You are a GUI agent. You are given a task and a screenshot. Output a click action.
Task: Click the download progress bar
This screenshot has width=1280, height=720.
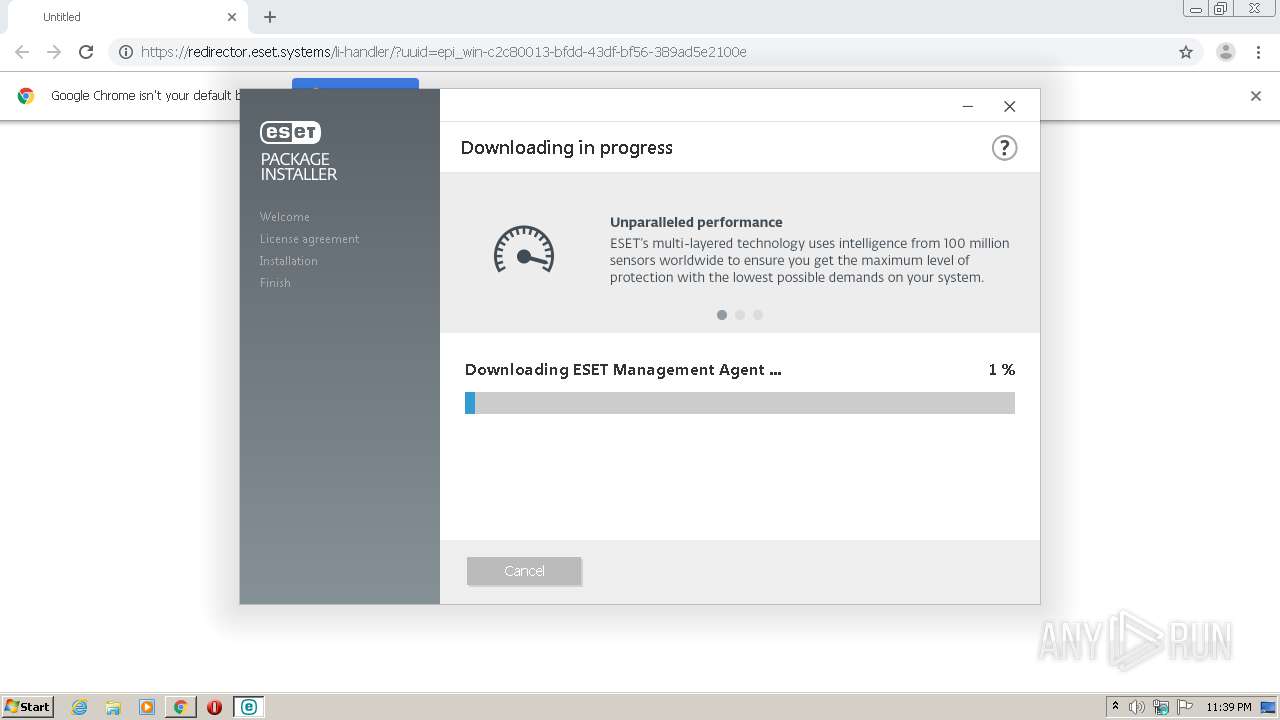[x=740, y=403]
